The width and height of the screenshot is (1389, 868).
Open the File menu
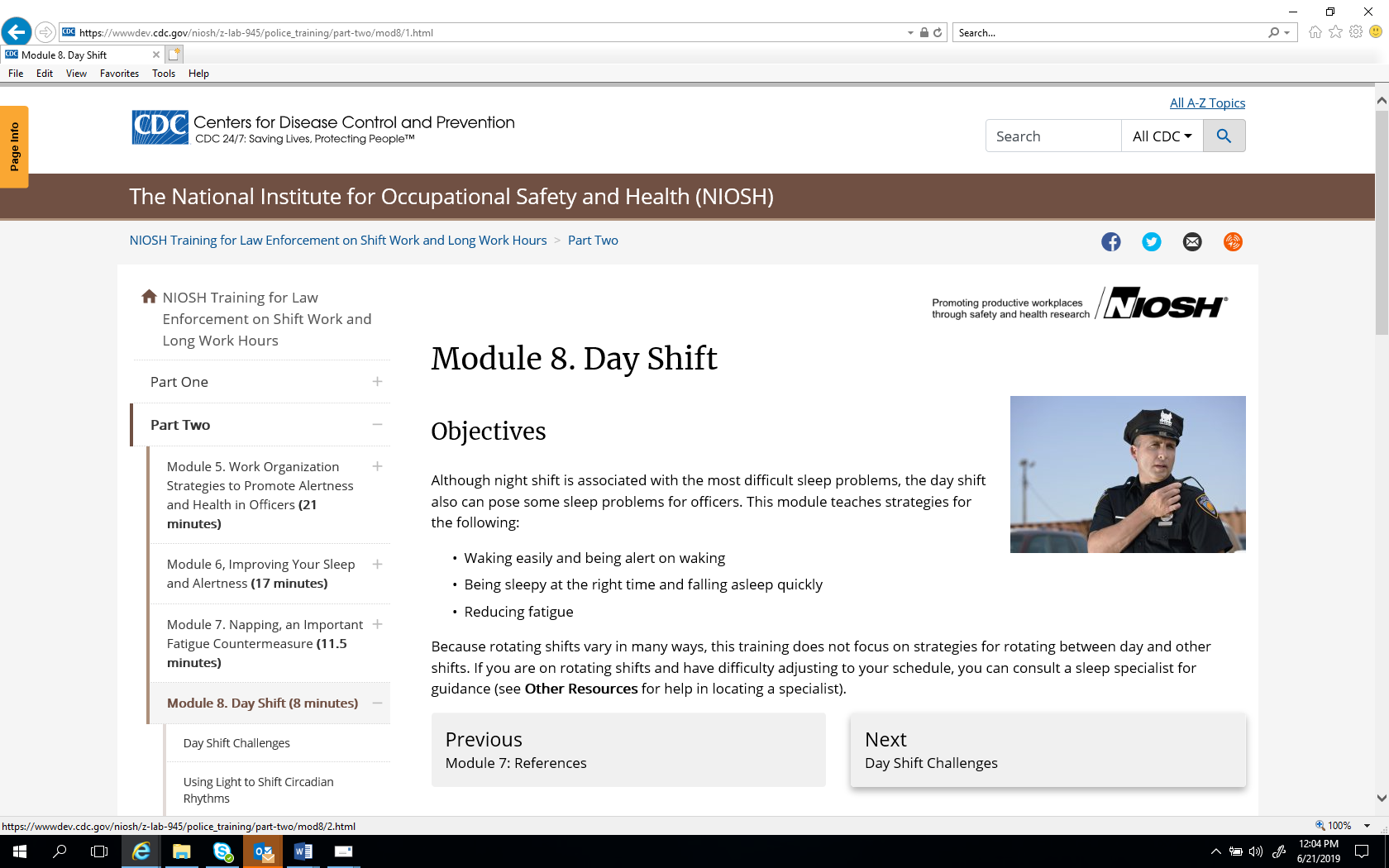(16, 74)
